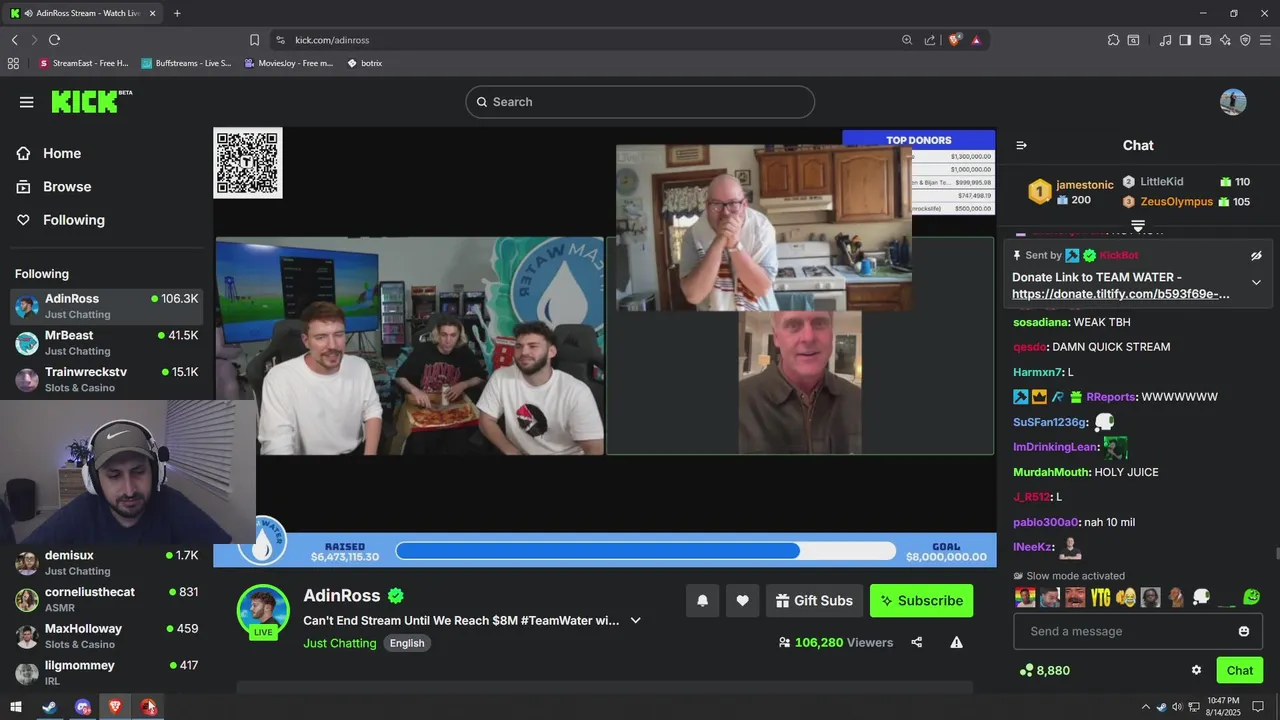
Task: Open the browser main menu
Action: click(1265, 40)
